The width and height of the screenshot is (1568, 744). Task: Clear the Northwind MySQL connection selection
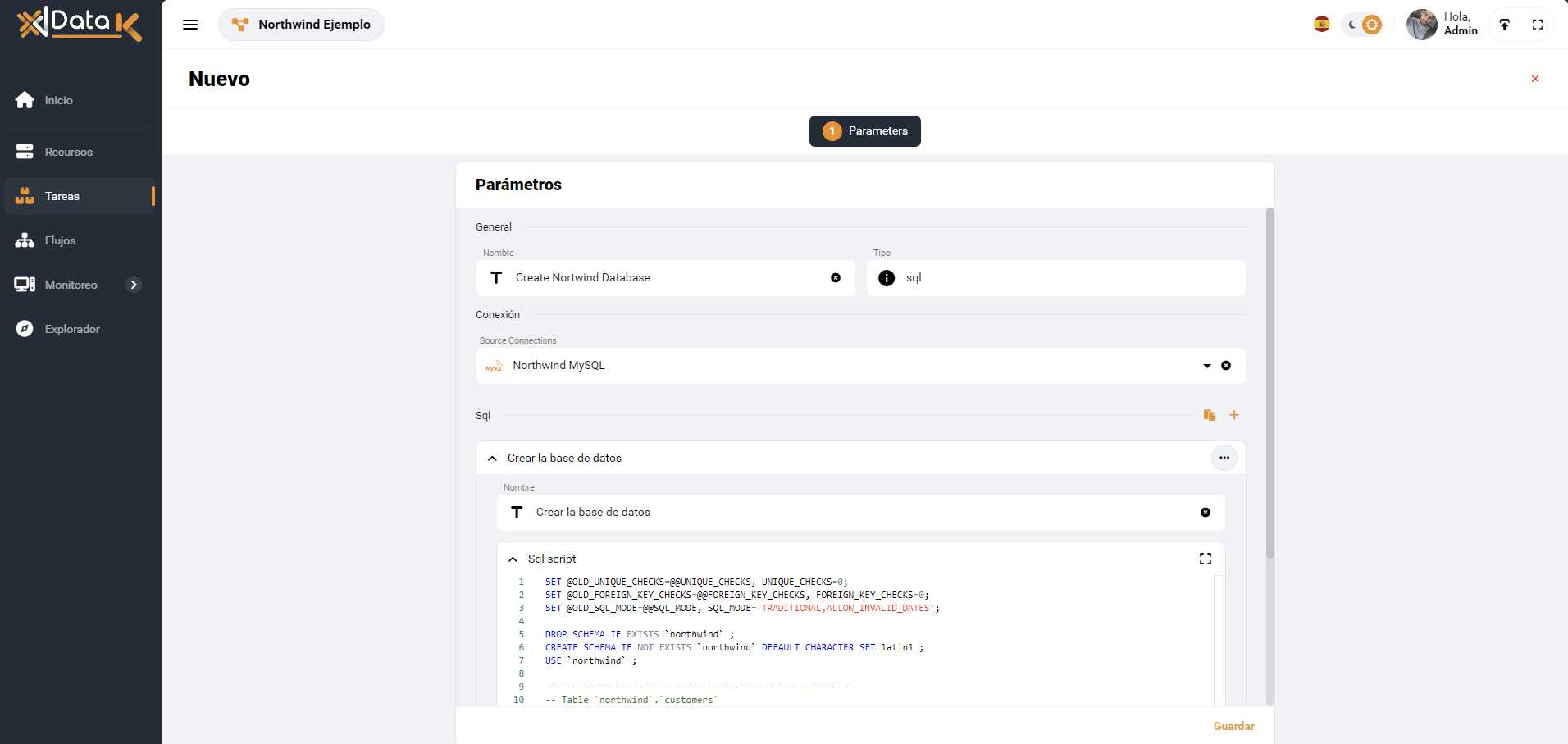[x=1226, y=366]
